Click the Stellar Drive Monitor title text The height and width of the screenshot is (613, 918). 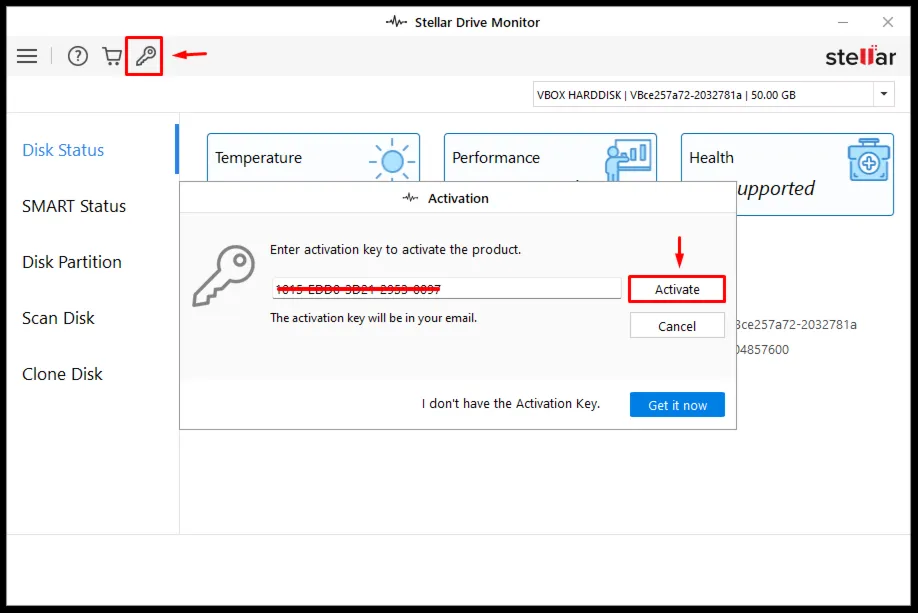tap(477, 22)
